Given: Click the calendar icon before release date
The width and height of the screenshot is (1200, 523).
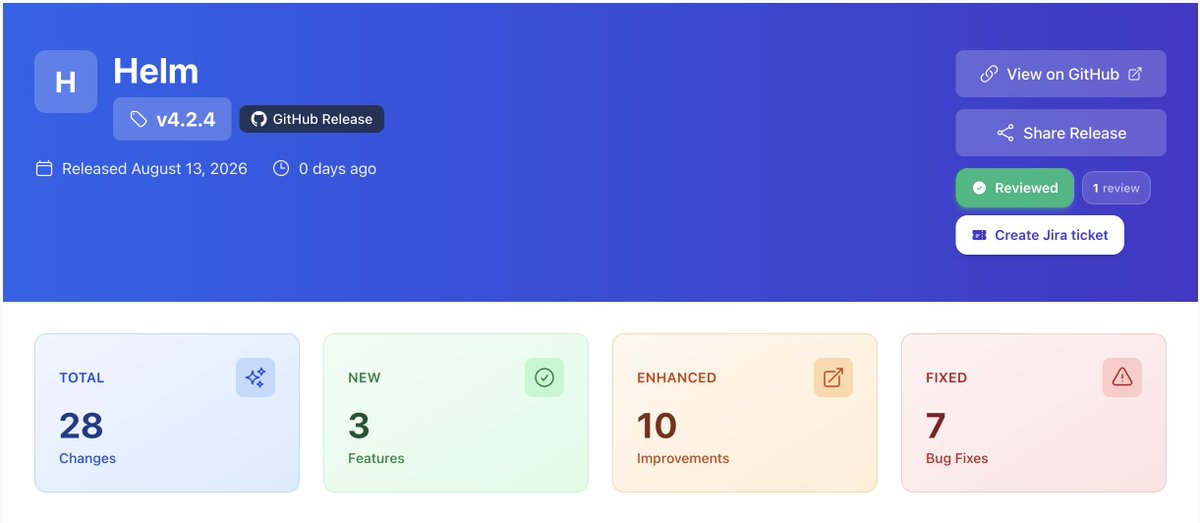Looking at the screenshot, I should pyautogui.click(x=44, y=169).
